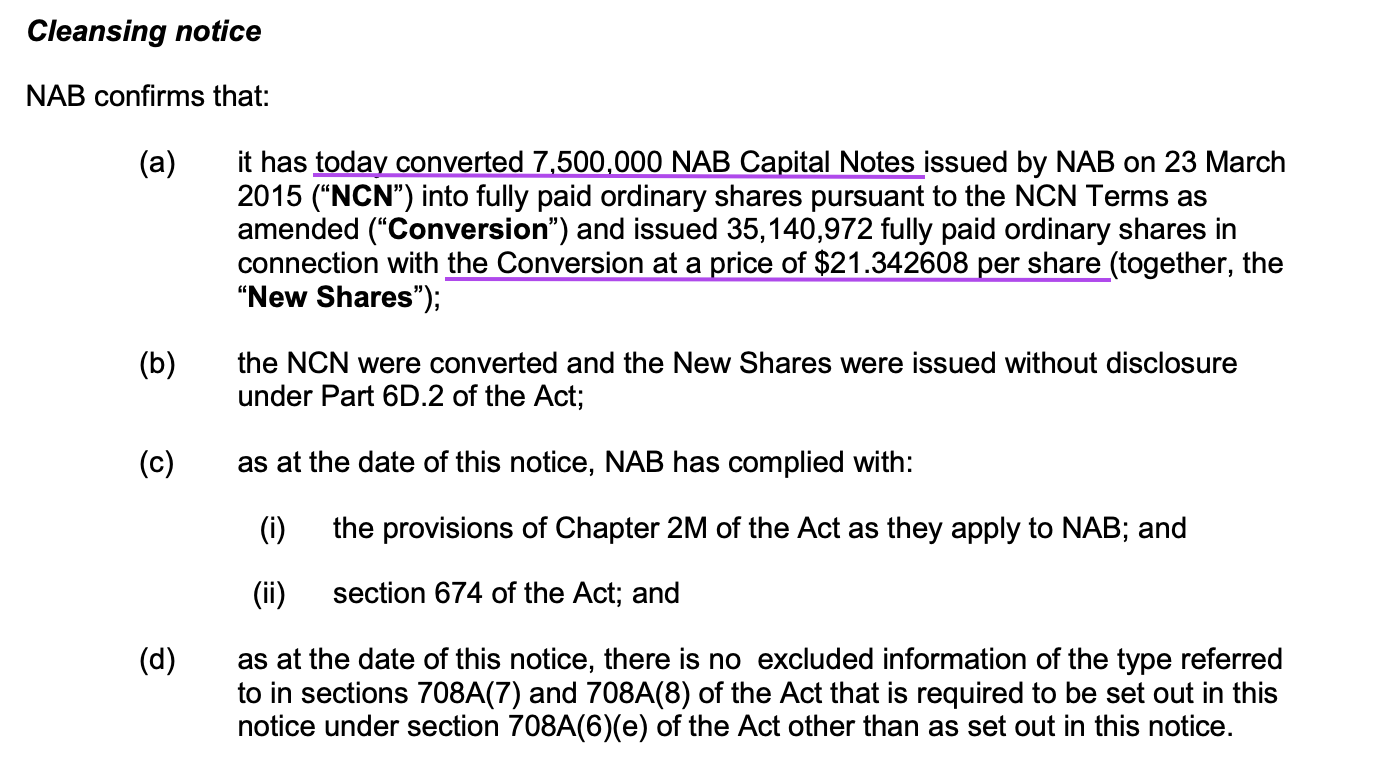Click the "Cleansing notice" heading
Viewport: 1384px width, 762px height.
(144, 32)
